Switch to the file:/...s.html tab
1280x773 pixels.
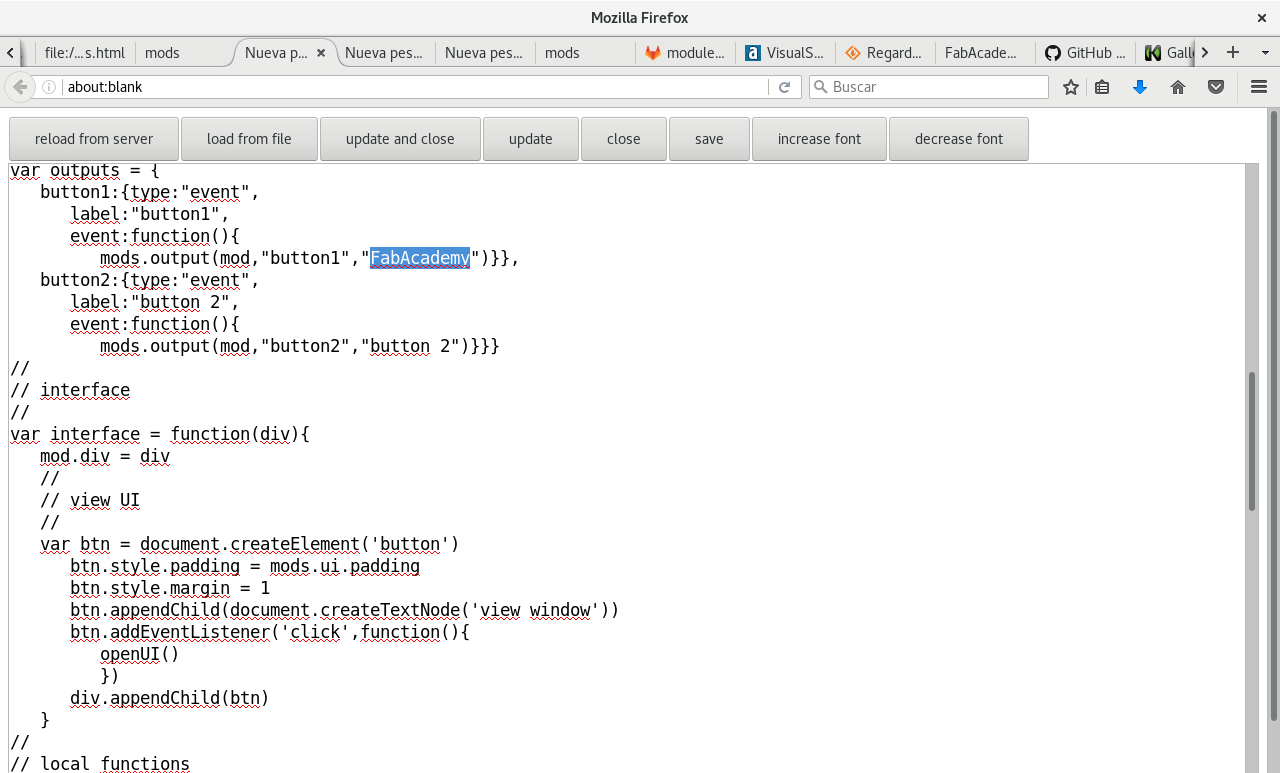85,53
